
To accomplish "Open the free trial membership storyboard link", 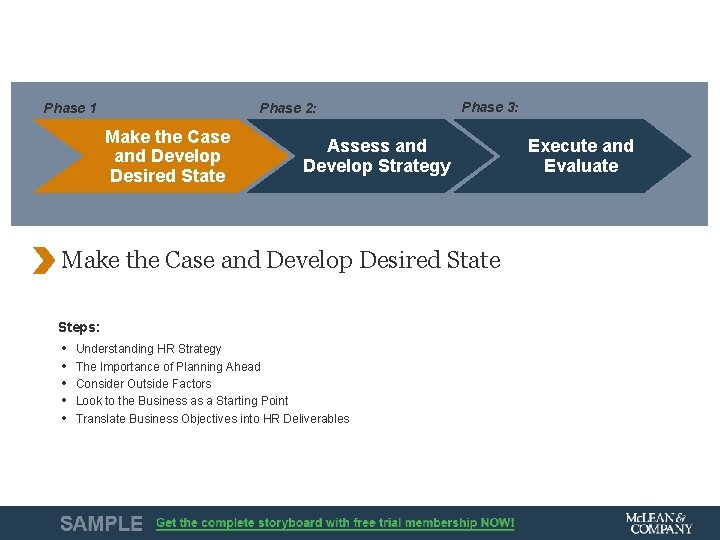I will [x=335, y=523].
